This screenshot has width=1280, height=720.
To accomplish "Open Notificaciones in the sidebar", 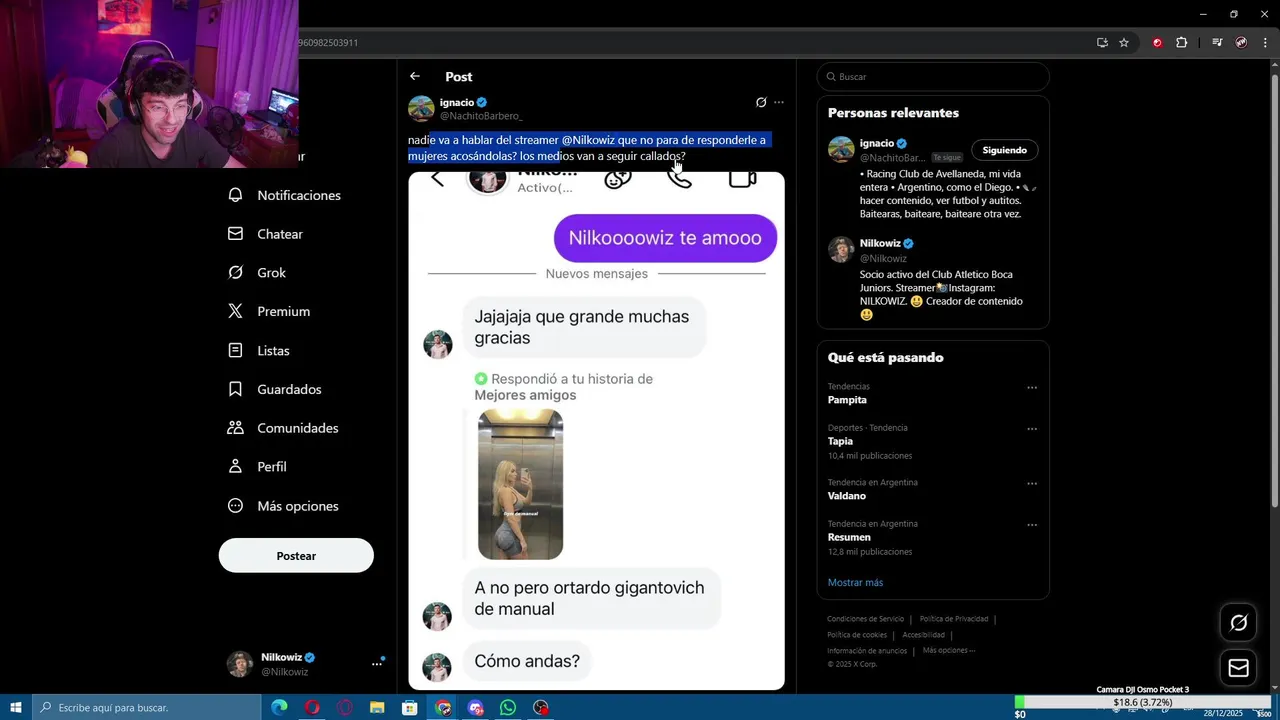I will (285, 195).
